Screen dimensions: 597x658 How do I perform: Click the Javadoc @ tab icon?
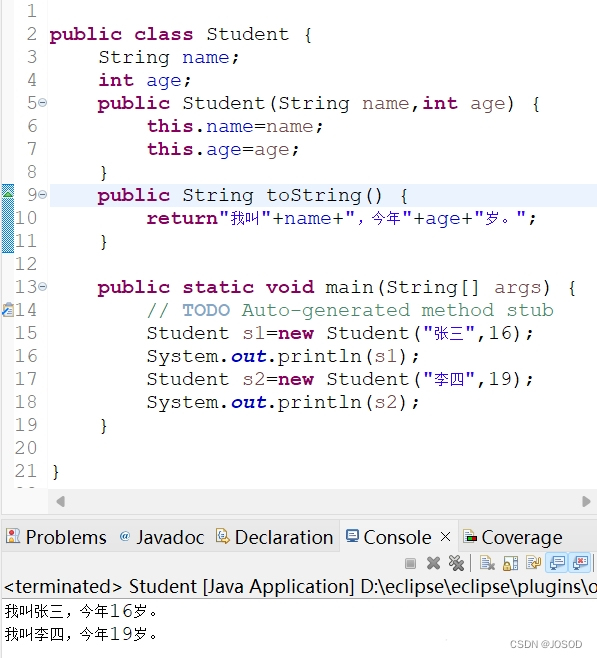tap(125, 536)
